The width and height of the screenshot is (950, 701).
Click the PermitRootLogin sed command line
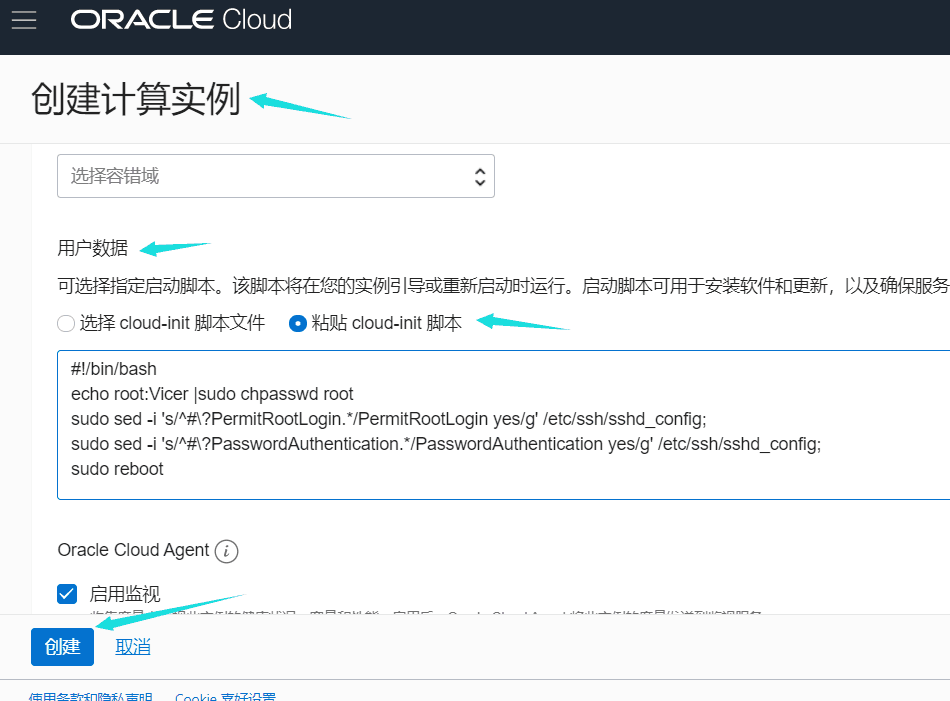click(388, 419)
